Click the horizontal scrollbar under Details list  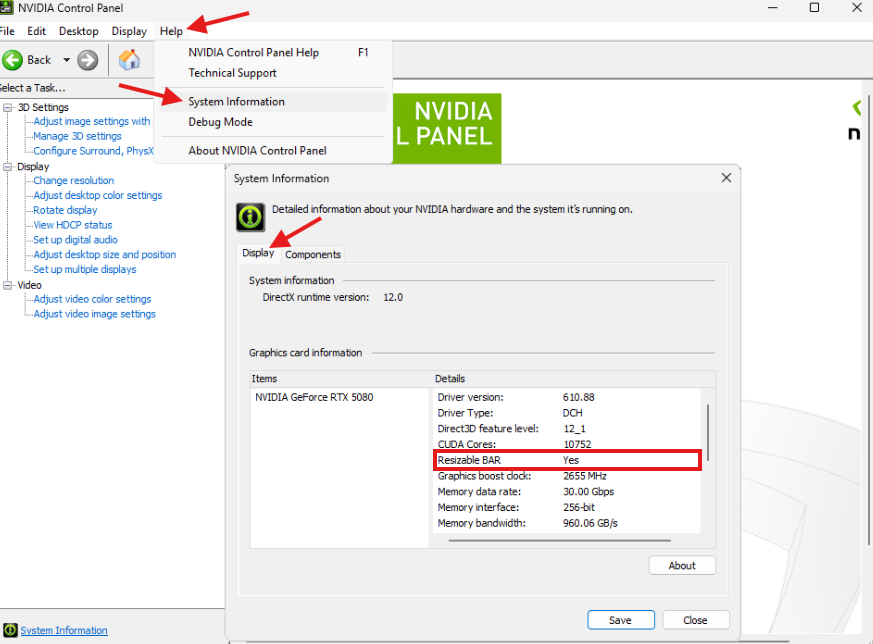point(560,540)
